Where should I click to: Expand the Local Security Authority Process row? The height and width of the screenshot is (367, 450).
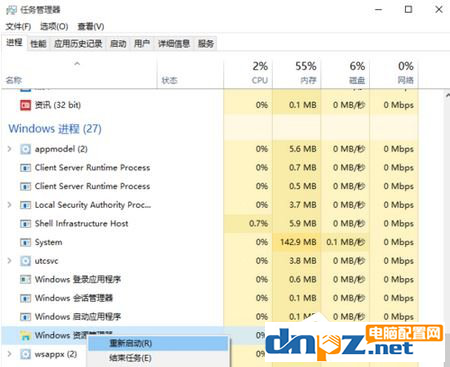[x=10, y=205]
